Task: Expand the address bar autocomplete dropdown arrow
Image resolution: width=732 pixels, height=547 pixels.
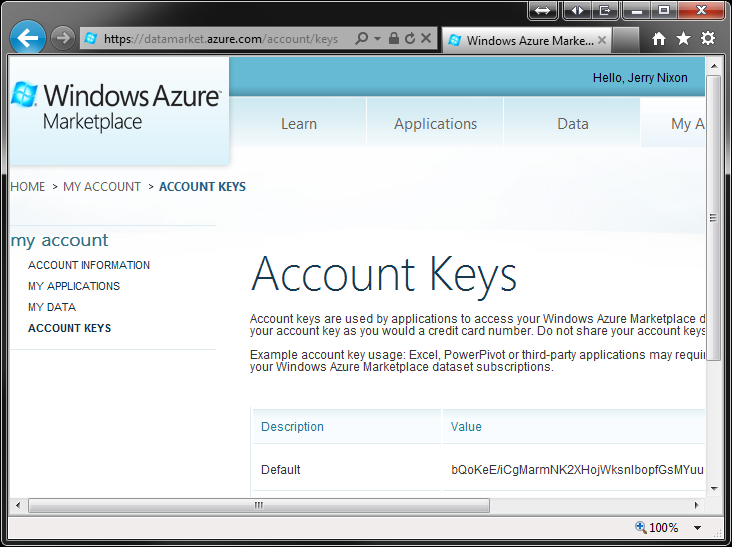Action: (377, 39)
